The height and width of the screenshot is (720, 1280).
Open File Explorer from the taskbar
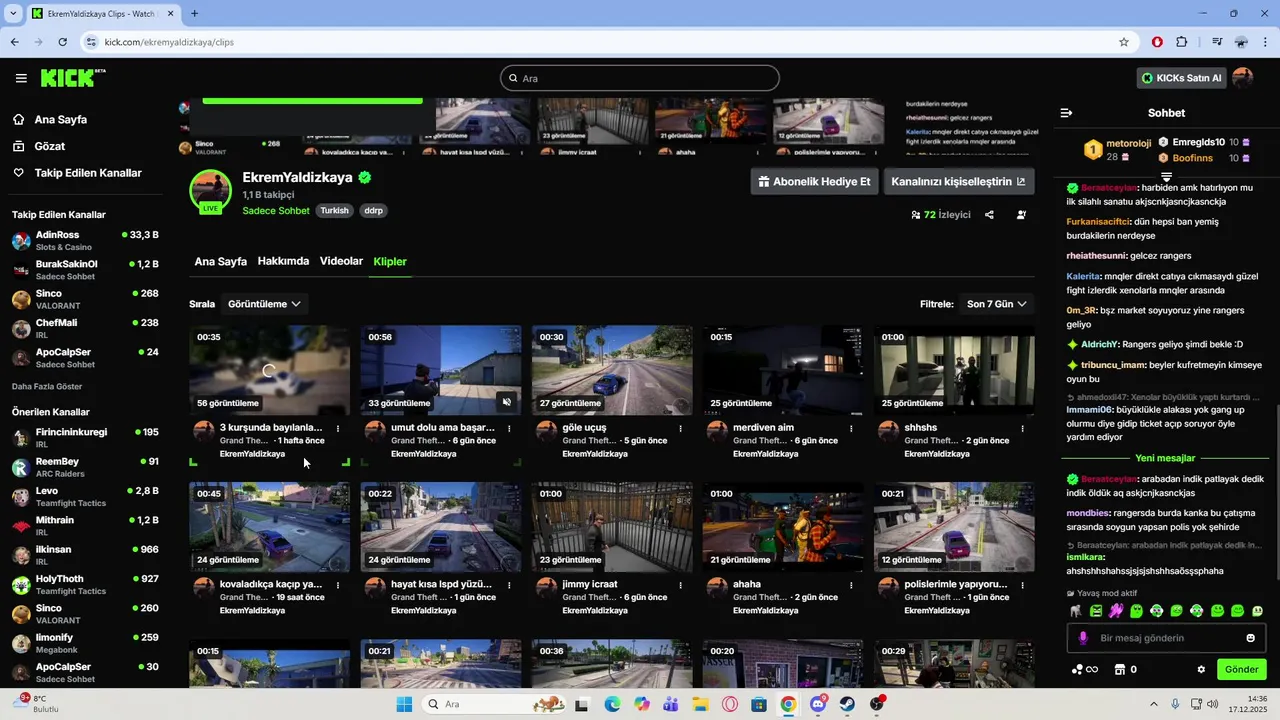pos(700,704)
